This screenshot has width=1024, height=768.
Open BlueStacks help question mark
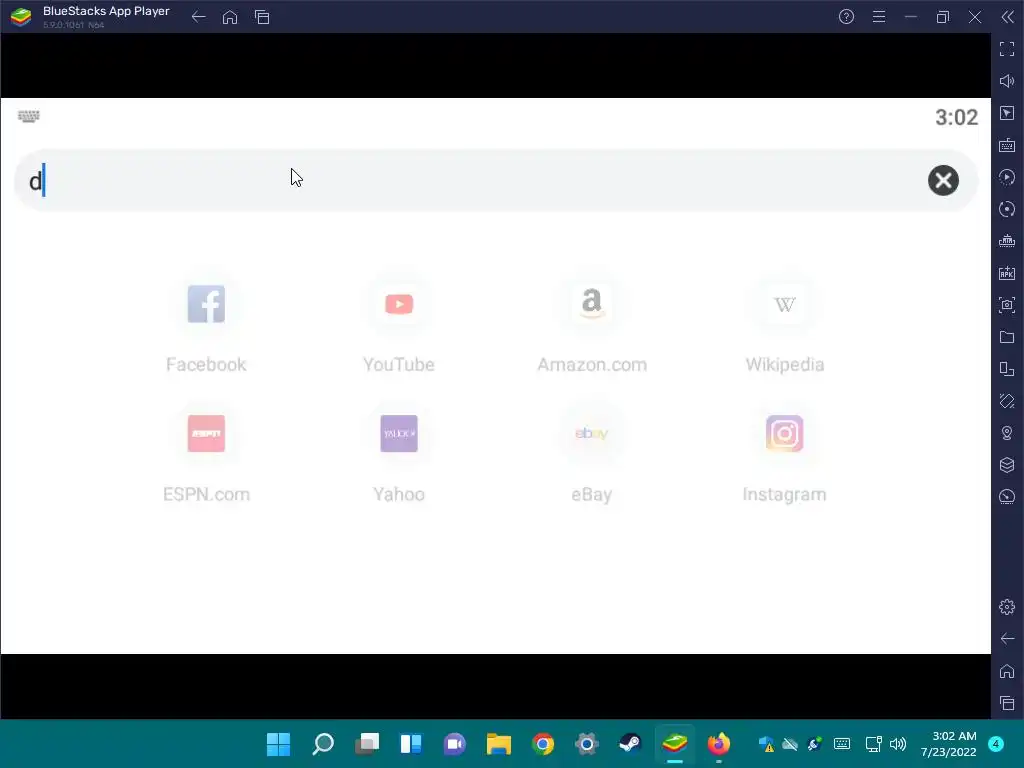pyautogui.click(x=846, y=17)
